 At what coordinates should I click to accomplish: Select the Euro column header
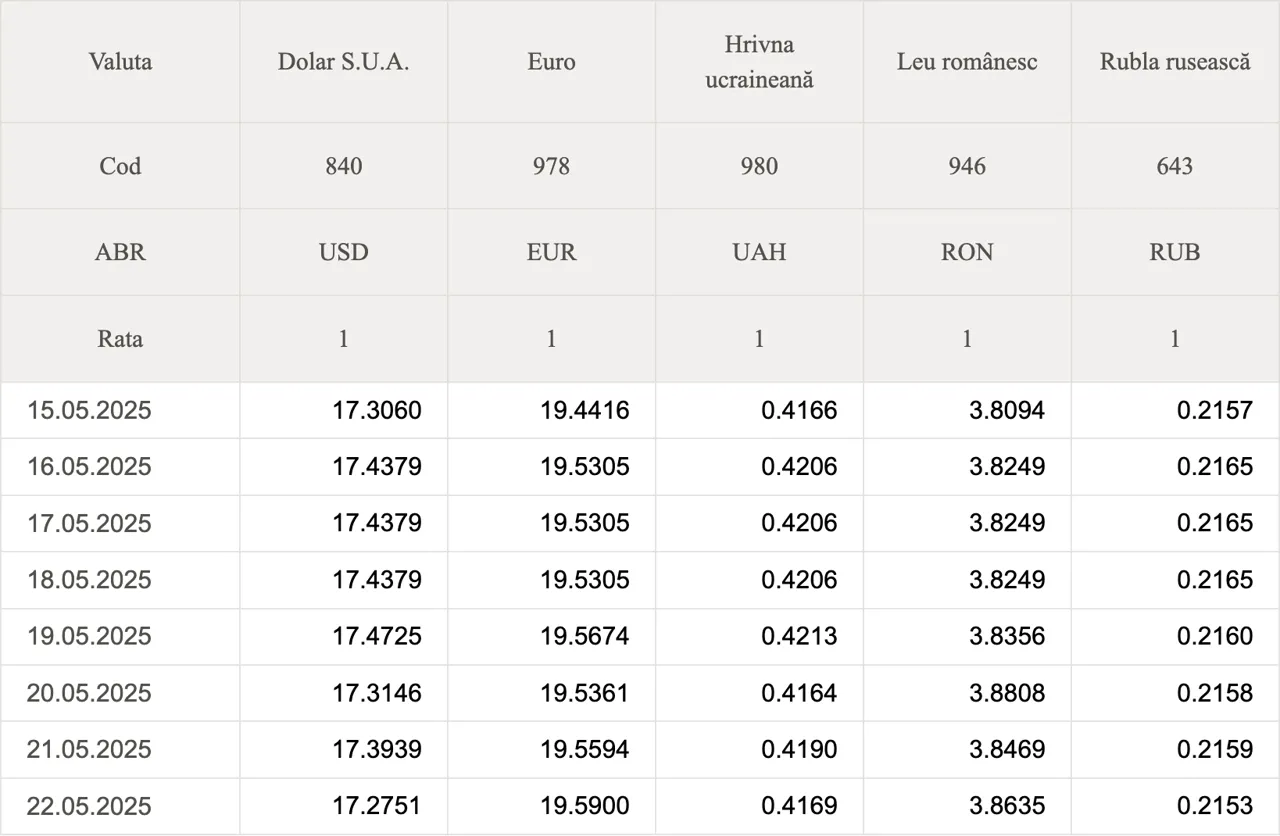point(551,62)
